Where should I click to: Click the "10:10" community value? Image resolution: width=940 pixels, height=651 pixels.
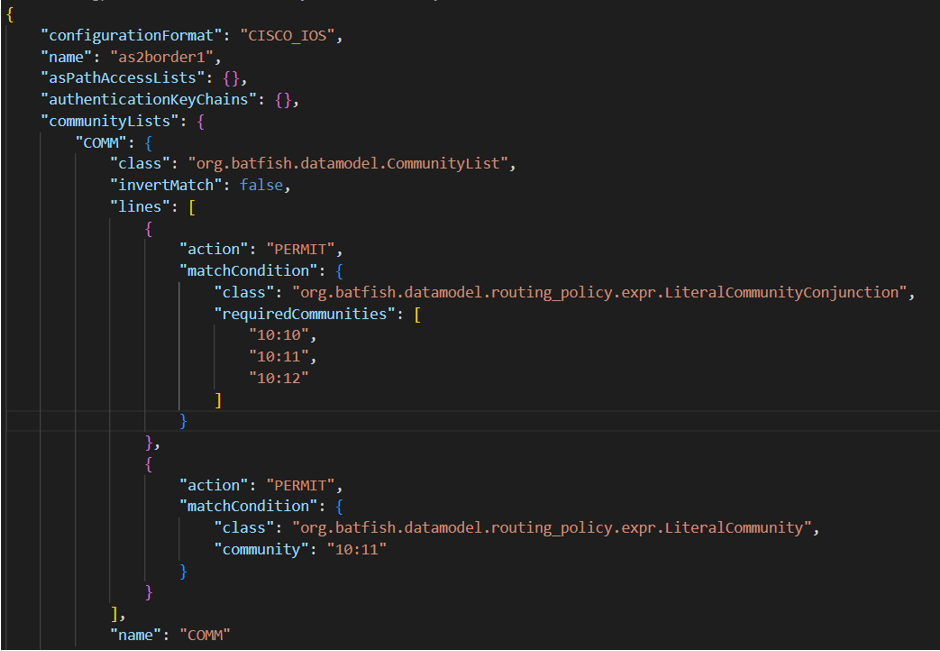click(x=281, y=335)
